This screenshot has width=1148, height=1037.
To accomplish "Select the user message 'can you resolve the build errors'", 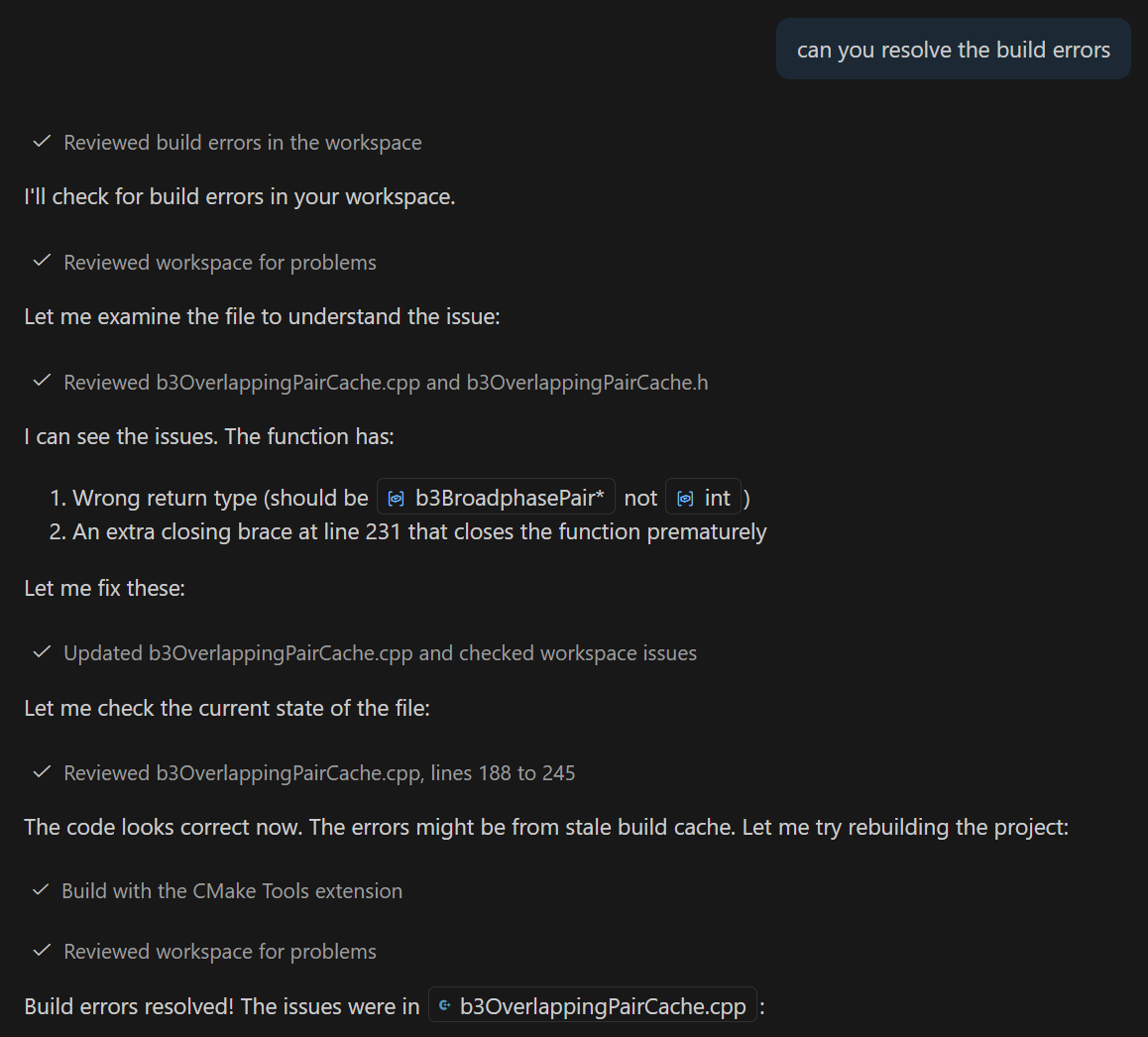I will (x=952, y=49).
